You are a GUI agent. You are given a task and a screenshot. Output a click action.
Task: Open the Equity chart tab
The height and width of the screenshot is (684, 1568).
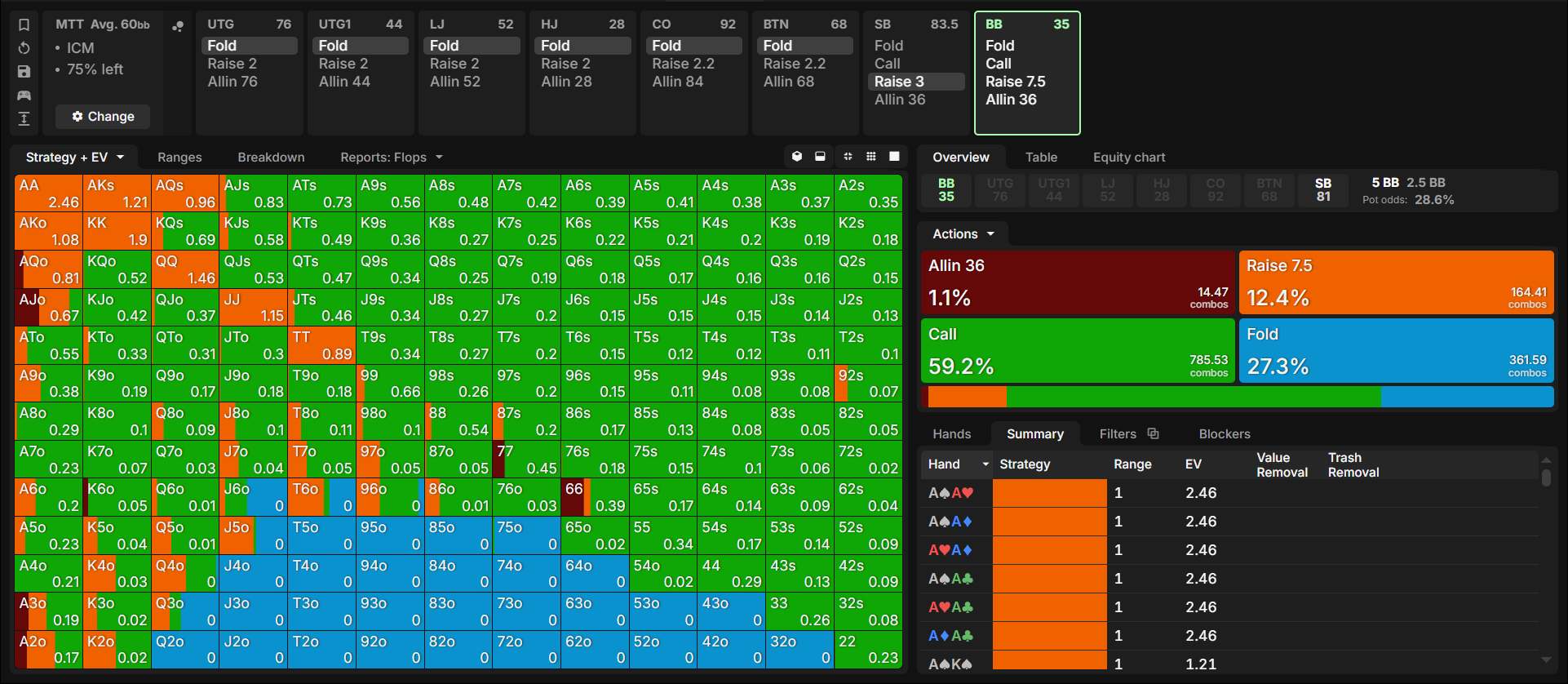pos(1129,158)
